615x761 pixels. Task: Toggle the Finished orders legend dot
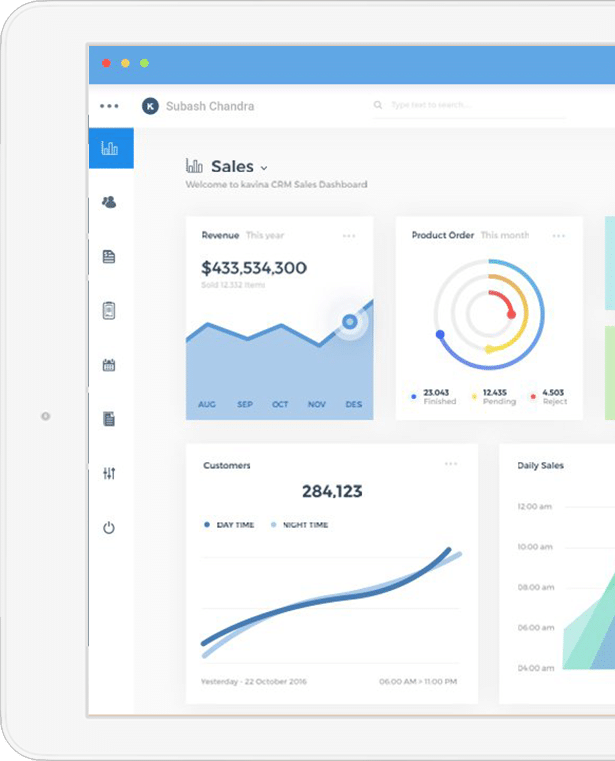tap(414, 397)
